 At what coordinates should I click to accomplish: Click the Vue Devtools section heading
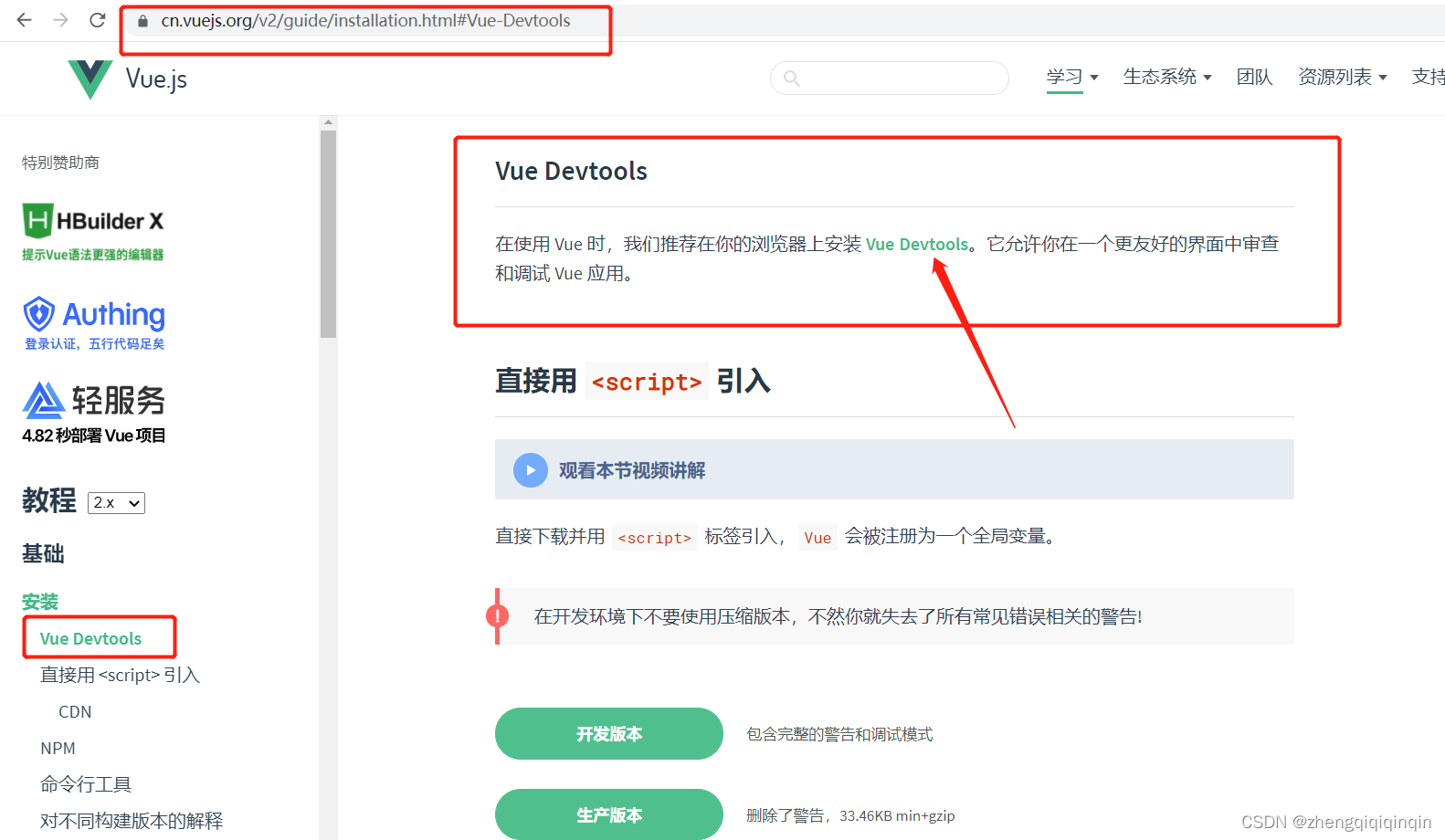coord(571,171)
